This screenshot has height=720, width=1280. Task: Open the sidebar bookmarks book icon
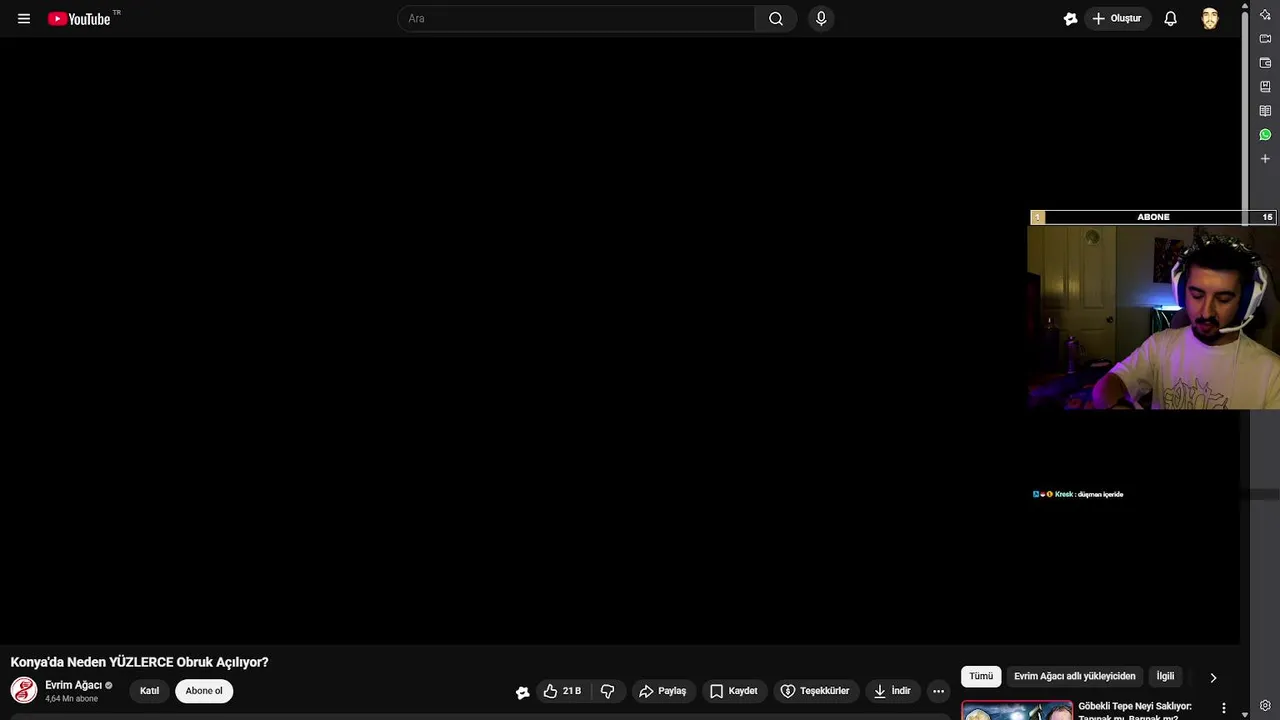click(x=1265, y=87)
